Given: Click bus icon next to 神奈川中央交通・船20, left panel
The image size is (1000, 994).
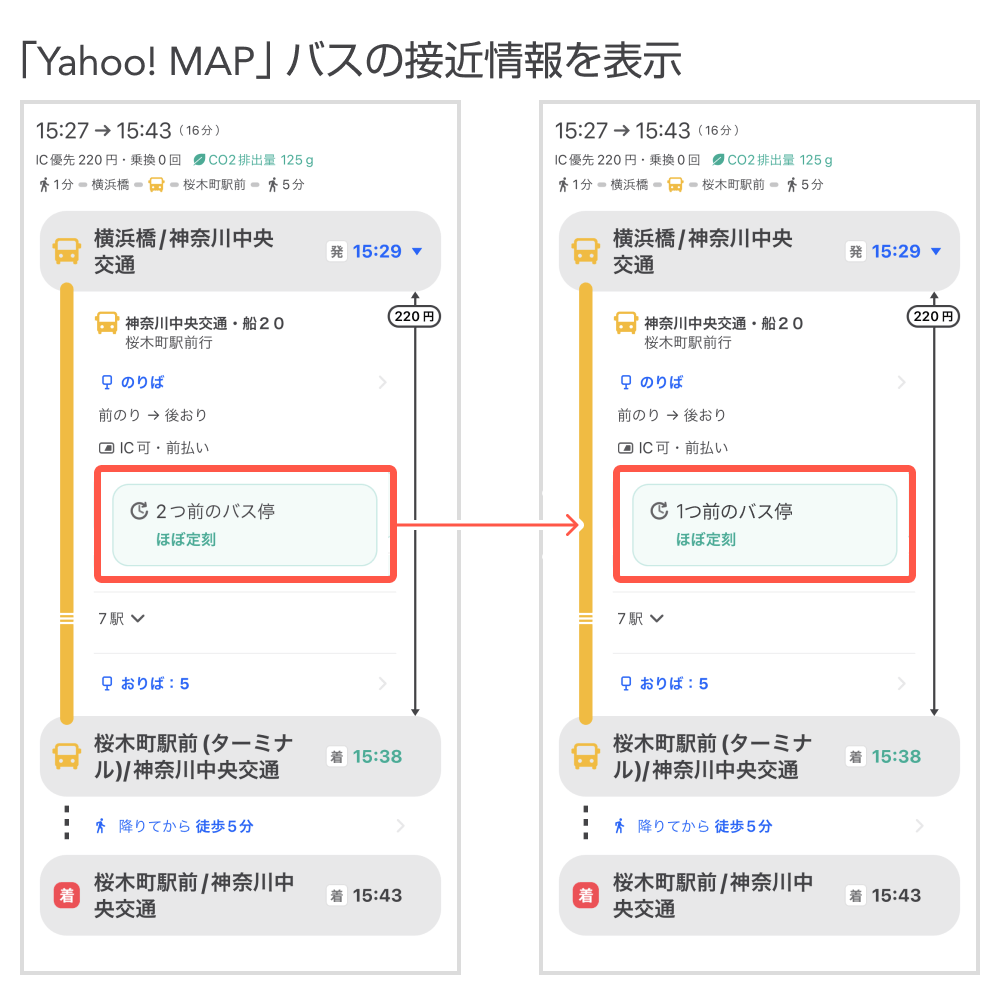Looking at the screenshot, I should pos(107,323).
